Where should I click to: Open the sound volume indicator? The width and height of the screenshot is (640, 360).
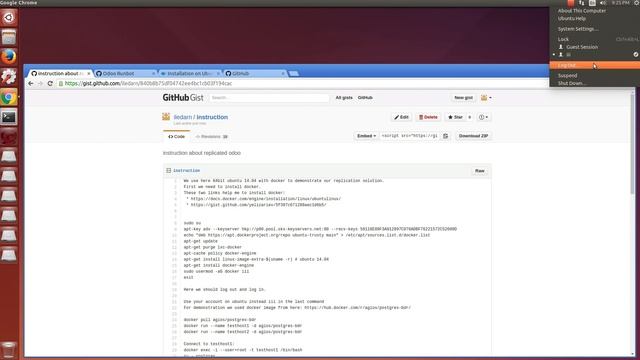pyautogui.click(x=603, y=3)
